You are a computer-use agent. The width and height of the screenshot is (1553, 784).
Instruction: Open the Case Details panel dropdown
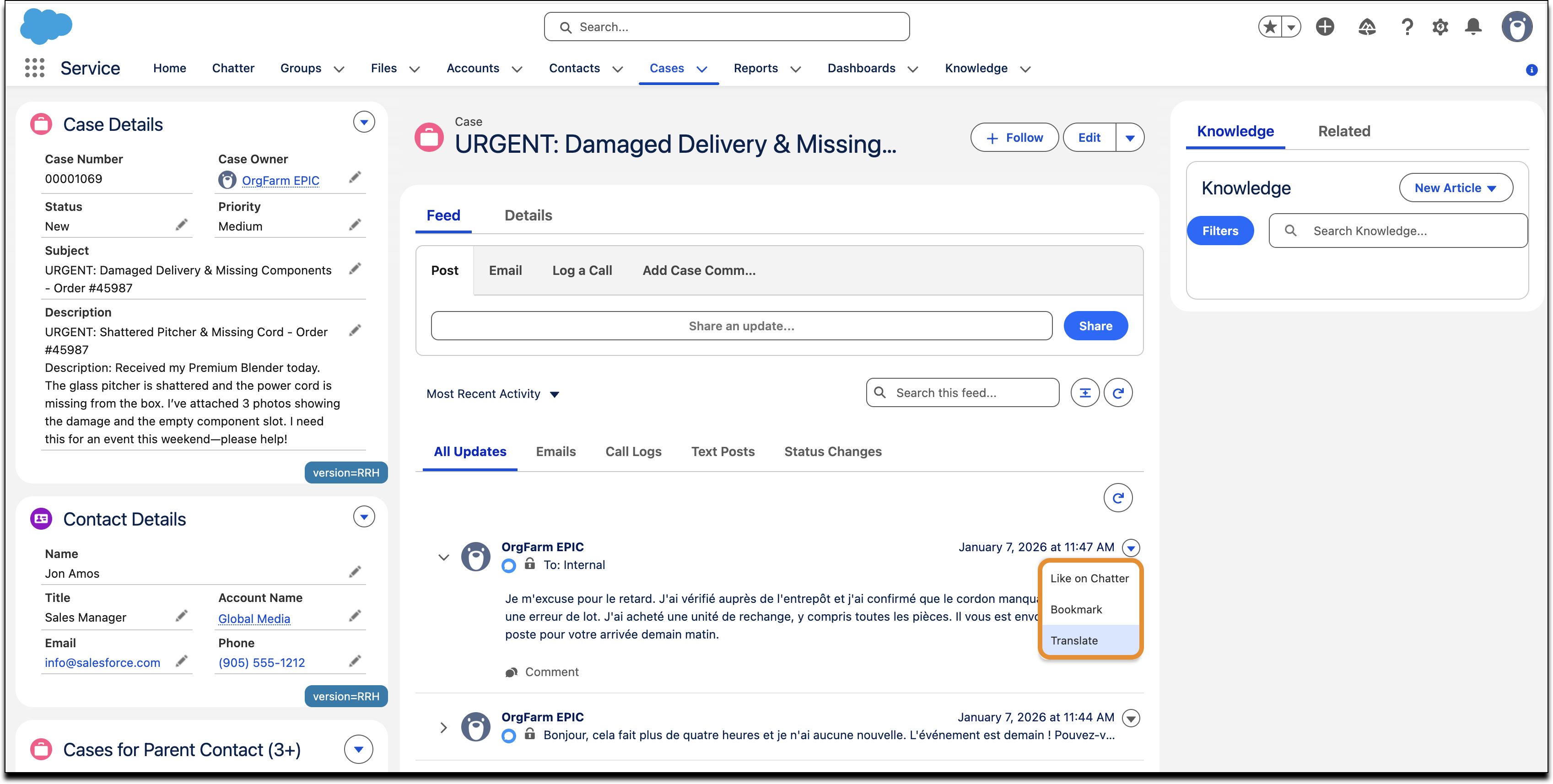[x=364, y=122]
